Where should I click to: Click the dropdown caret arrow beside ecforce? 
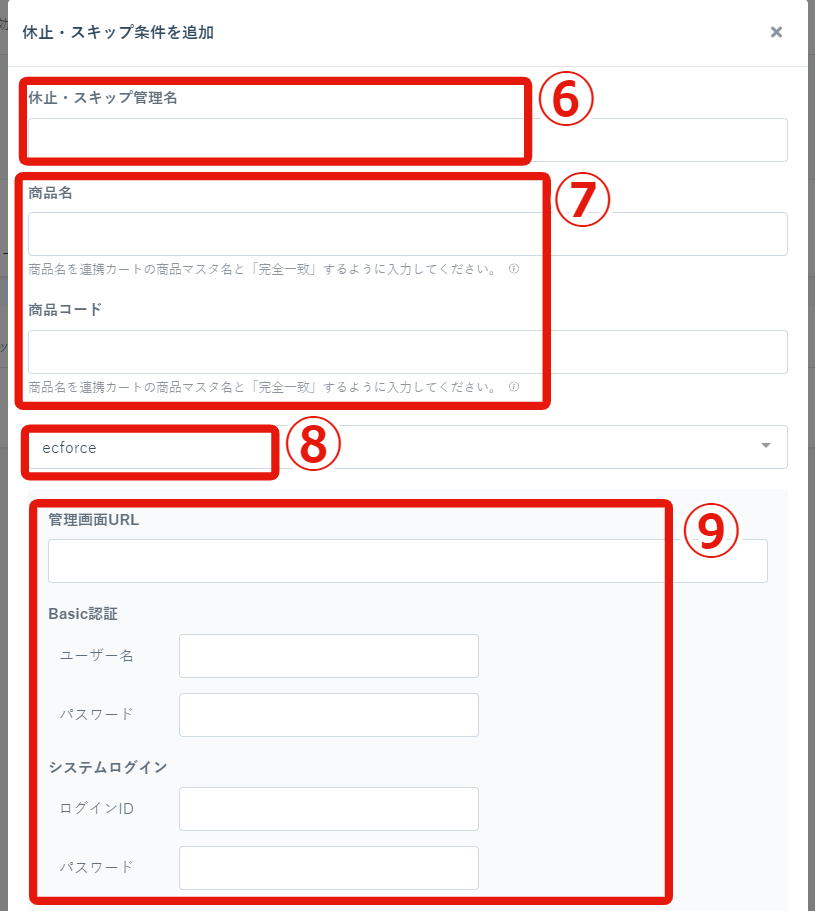[x=766, y=446]
